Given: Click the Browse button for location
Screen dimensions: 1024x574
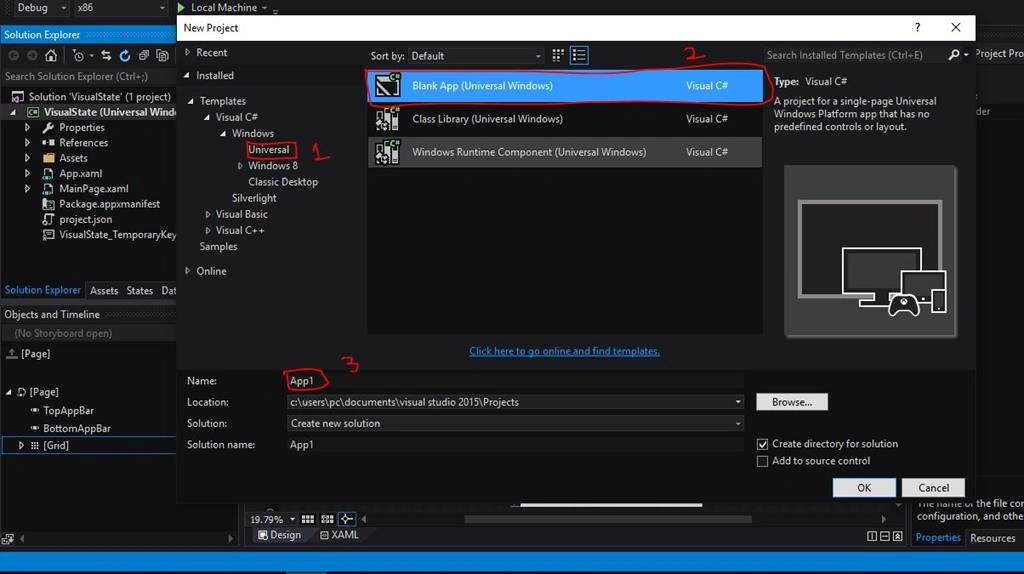Looking at the screenshot, I should 792,402.
